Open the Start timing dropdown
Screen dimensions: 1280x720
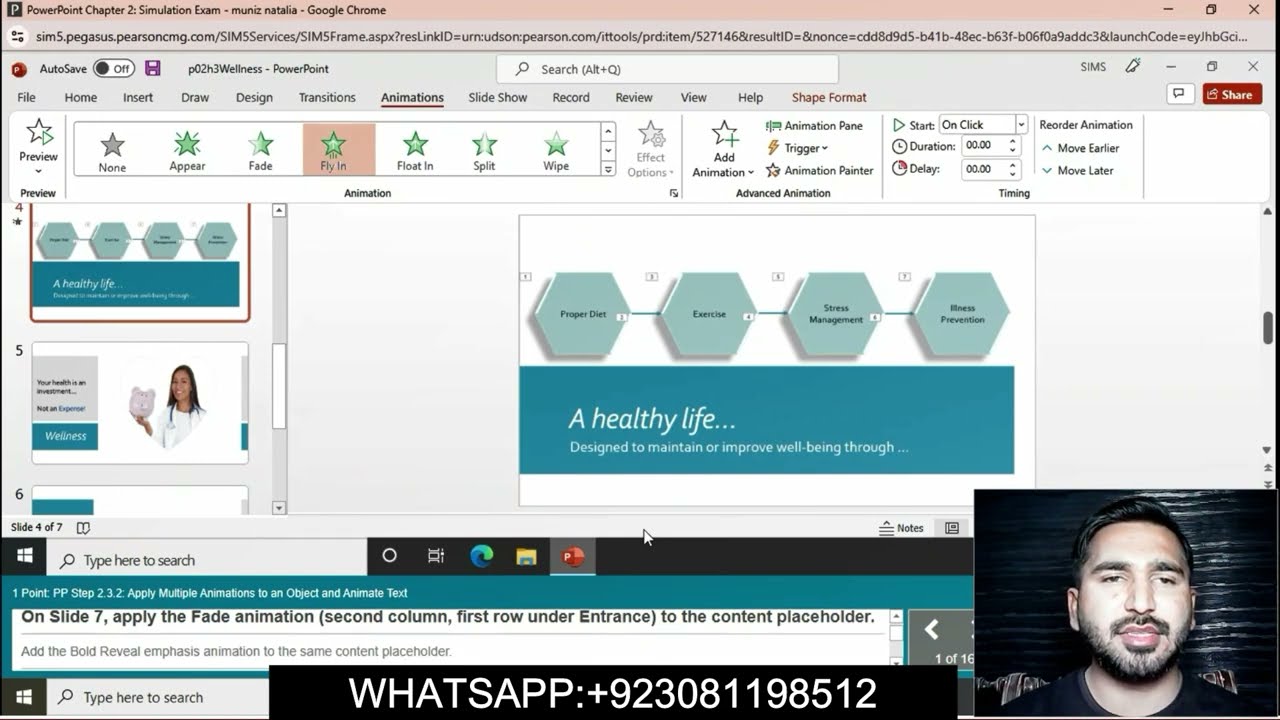(x=1021, y=124)
